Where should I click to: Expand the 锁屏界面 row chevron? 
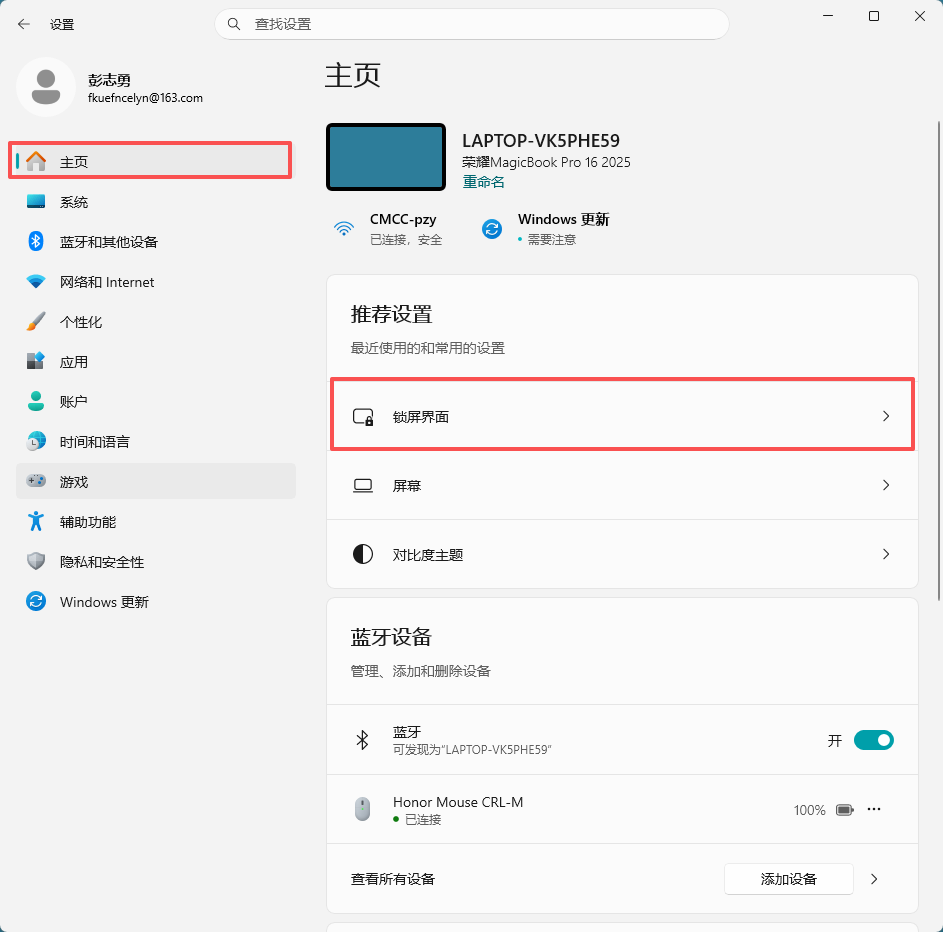pyautogui.click(x=886, y=416)
